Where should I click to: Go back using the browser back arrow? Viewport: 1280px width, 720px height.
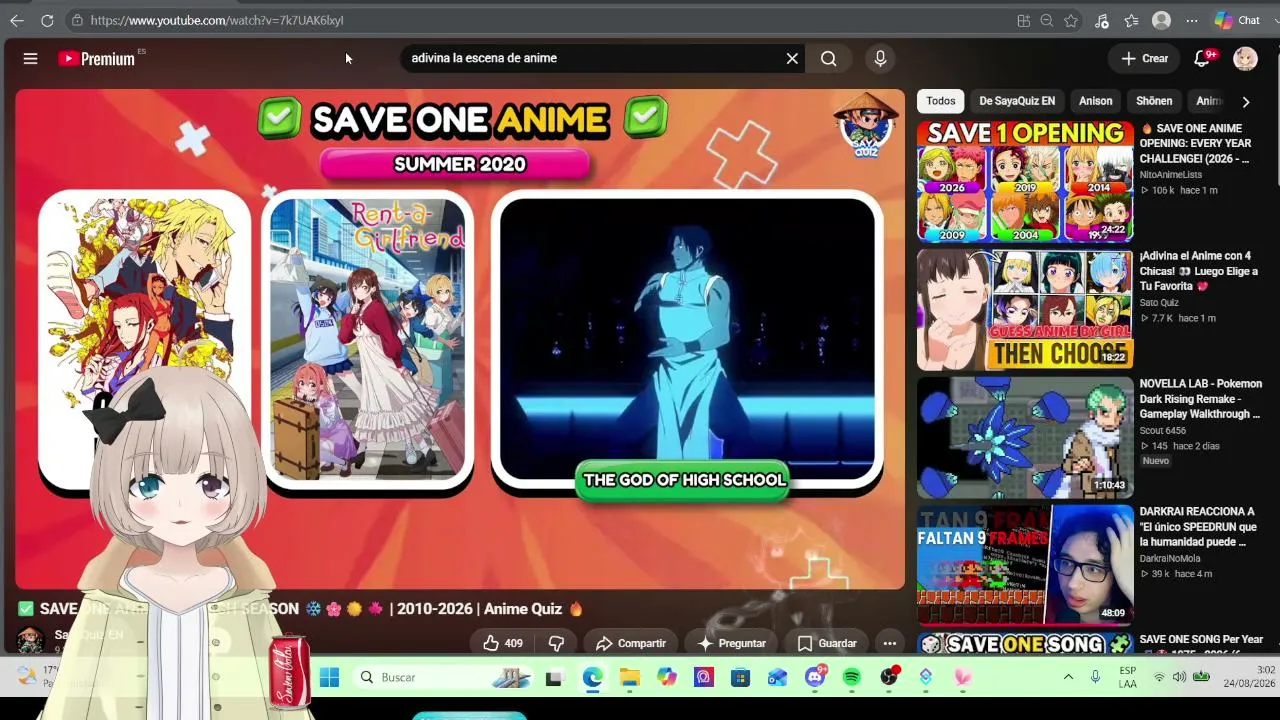pos(17,20)
